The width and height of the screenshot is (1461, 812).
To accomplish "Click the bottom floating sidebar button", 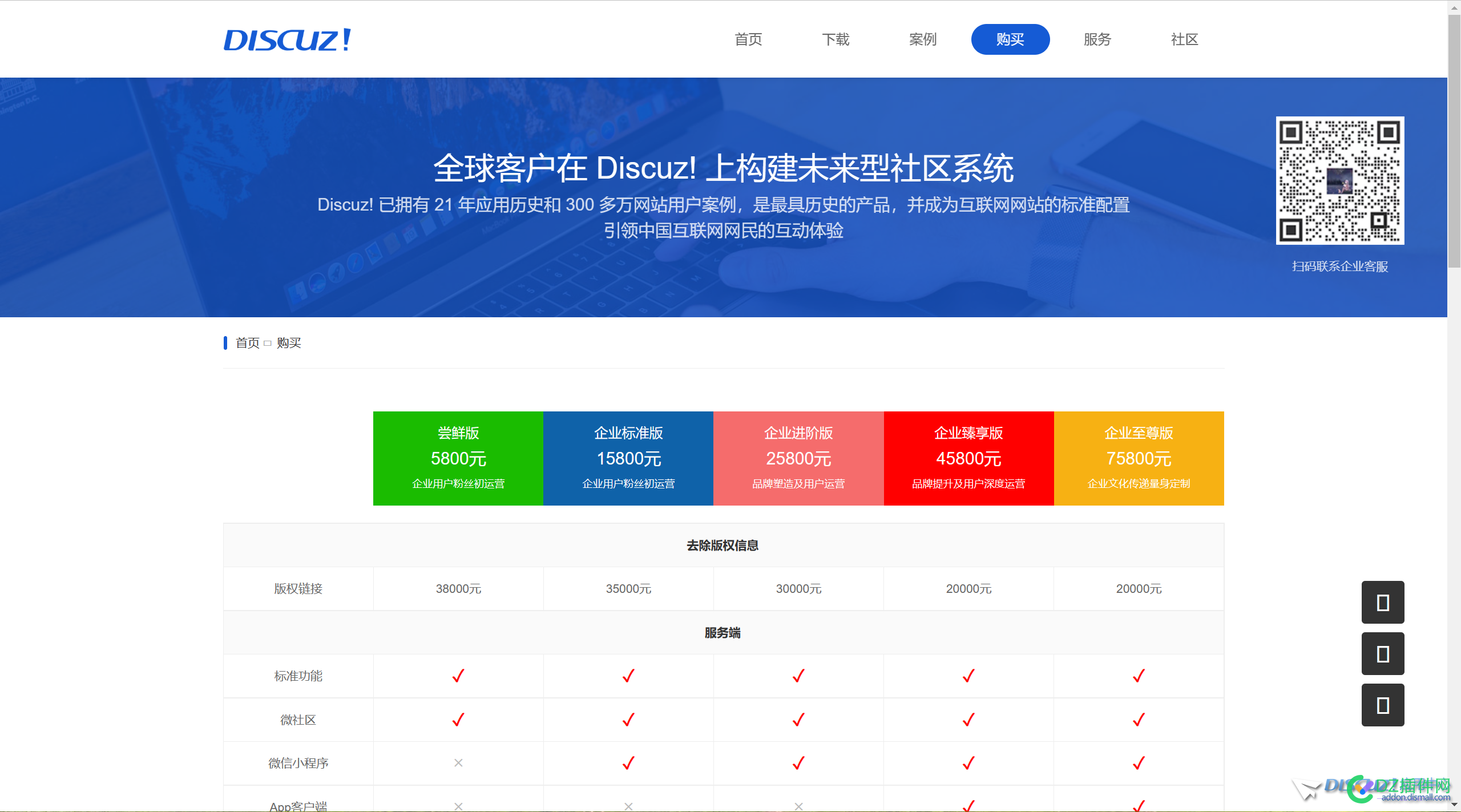I will (x=1383, y=705).
